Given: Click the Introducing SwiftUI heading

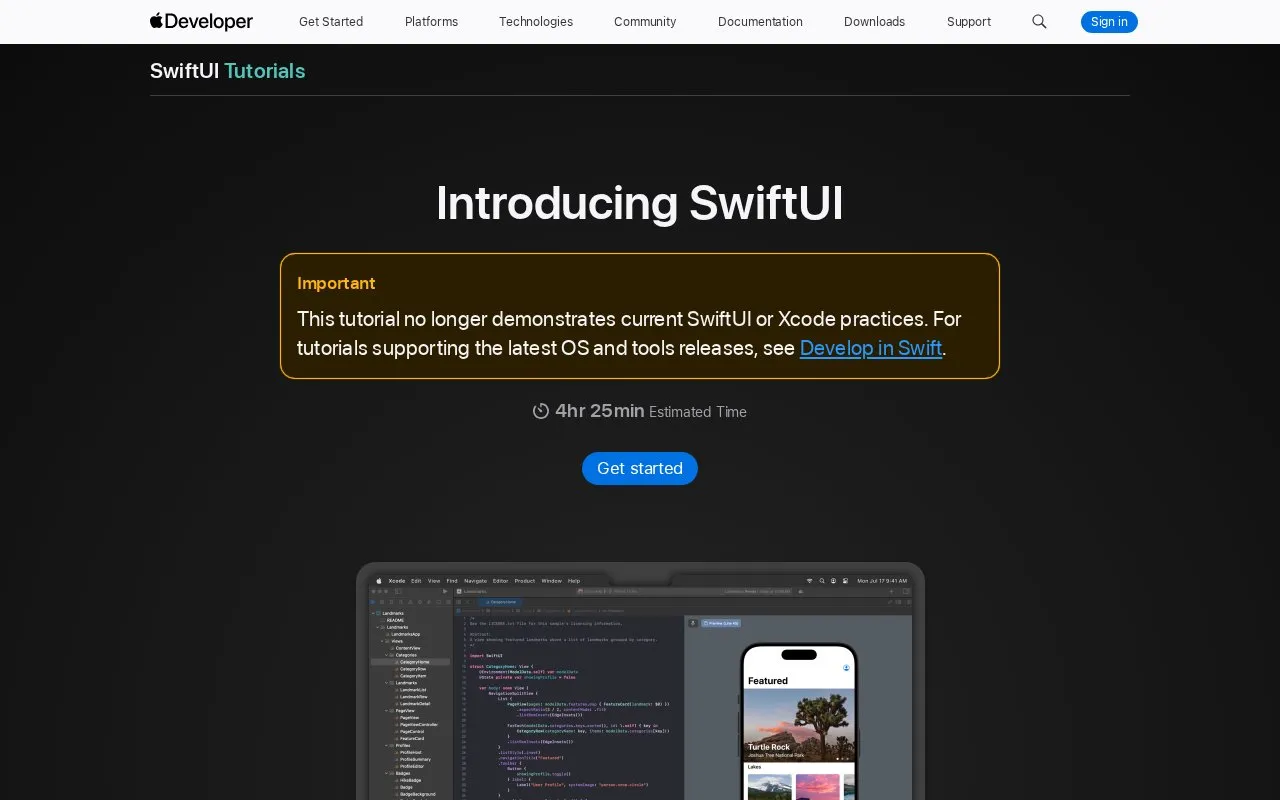Looking at the screenshot, I should [x=640, y=203].
